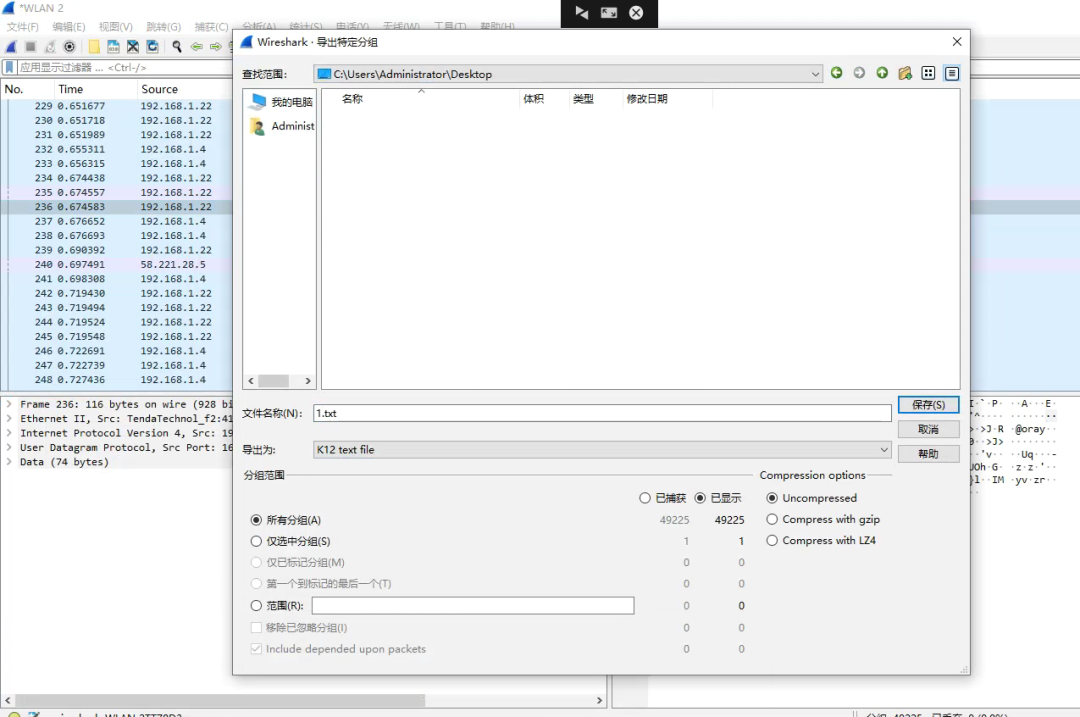Click the 保存(S) save button
This screenshot has height=717, width=1080.
pos(928,405)
